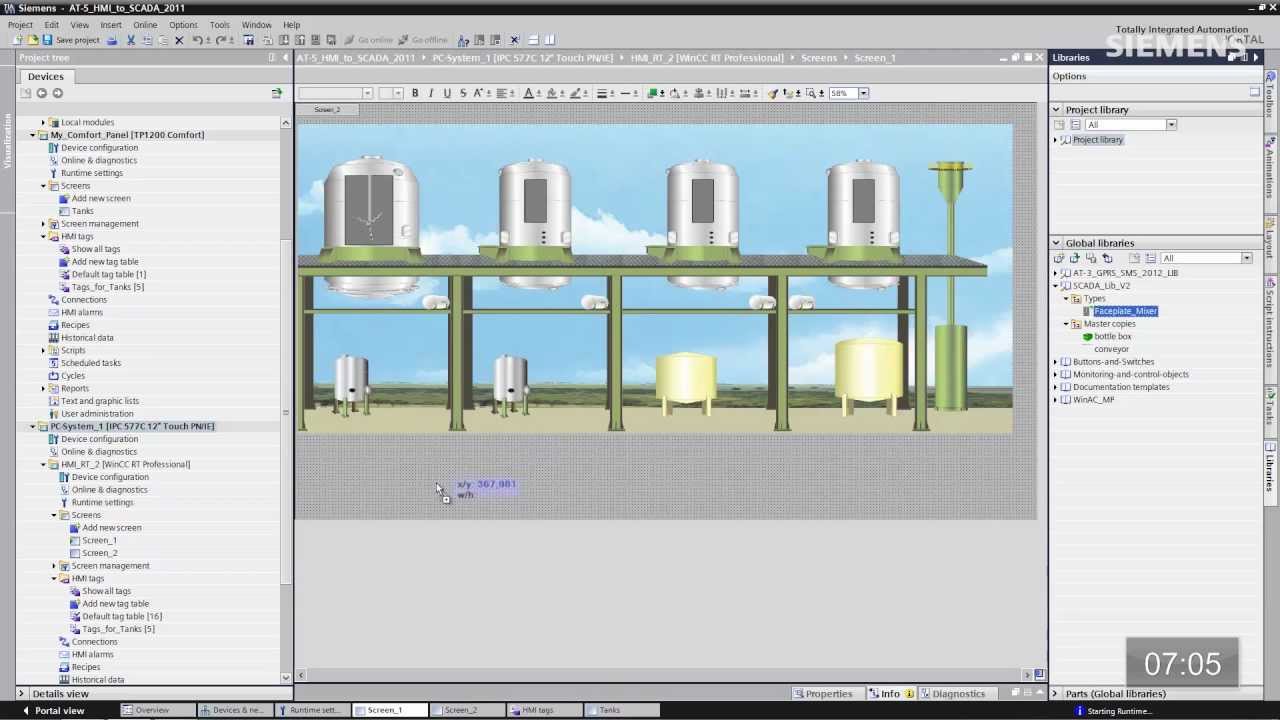Screen dimensions: 1280x720
Task: Click the Save project icon
Action: tap(47, 40)
